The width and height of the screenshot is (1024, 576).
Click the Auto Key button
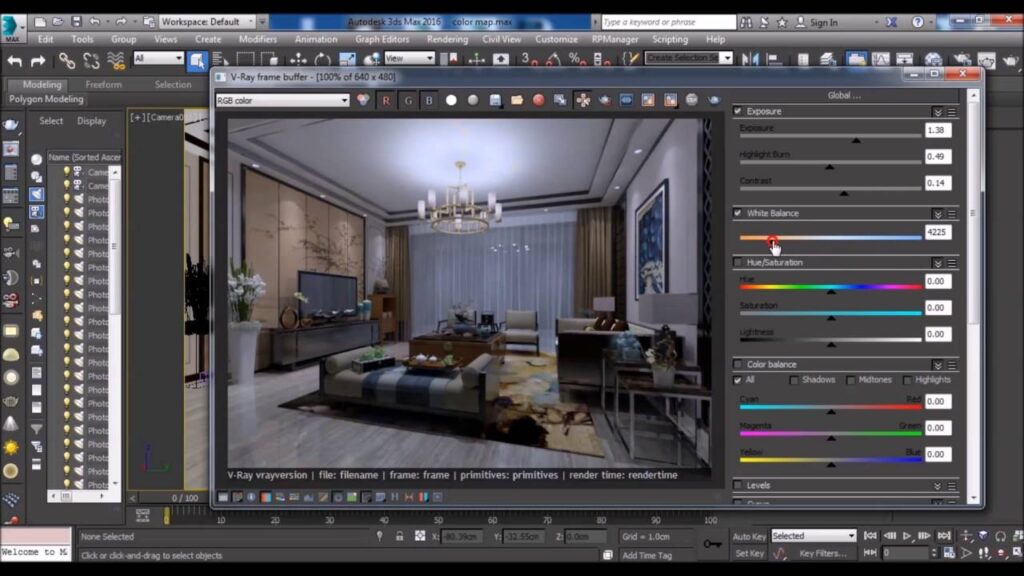pos(749,536)
